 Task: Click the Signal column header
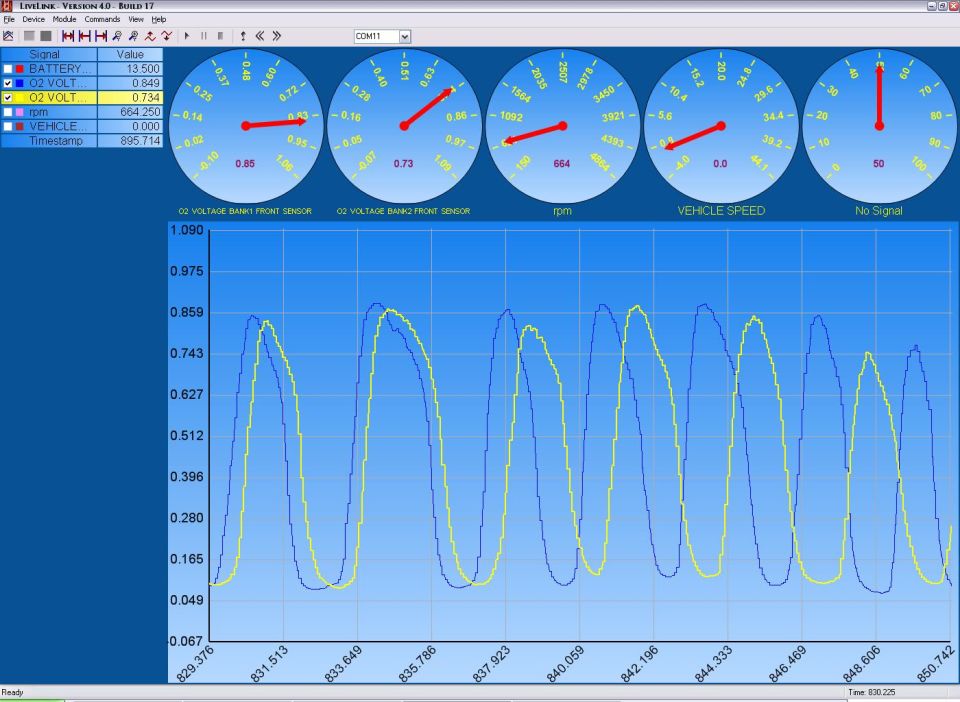pyautogui.click(x=49, y=54)
